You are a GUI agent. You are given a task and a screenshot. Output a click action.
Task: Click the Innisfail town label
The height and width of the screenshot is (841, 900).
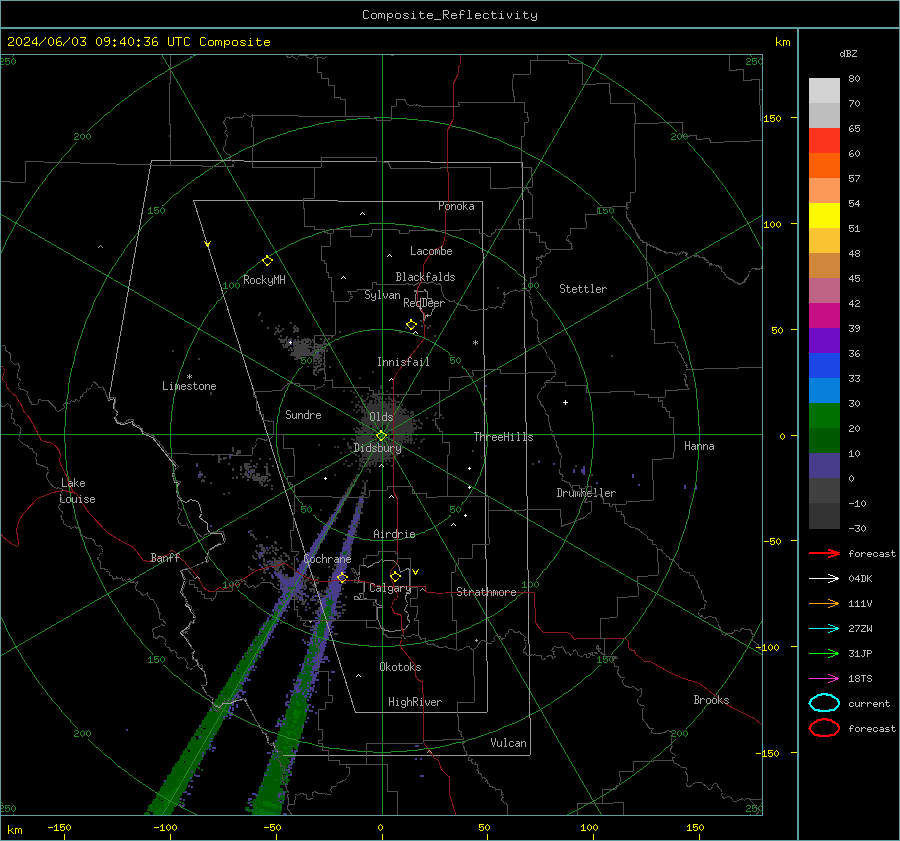point(403,362)
